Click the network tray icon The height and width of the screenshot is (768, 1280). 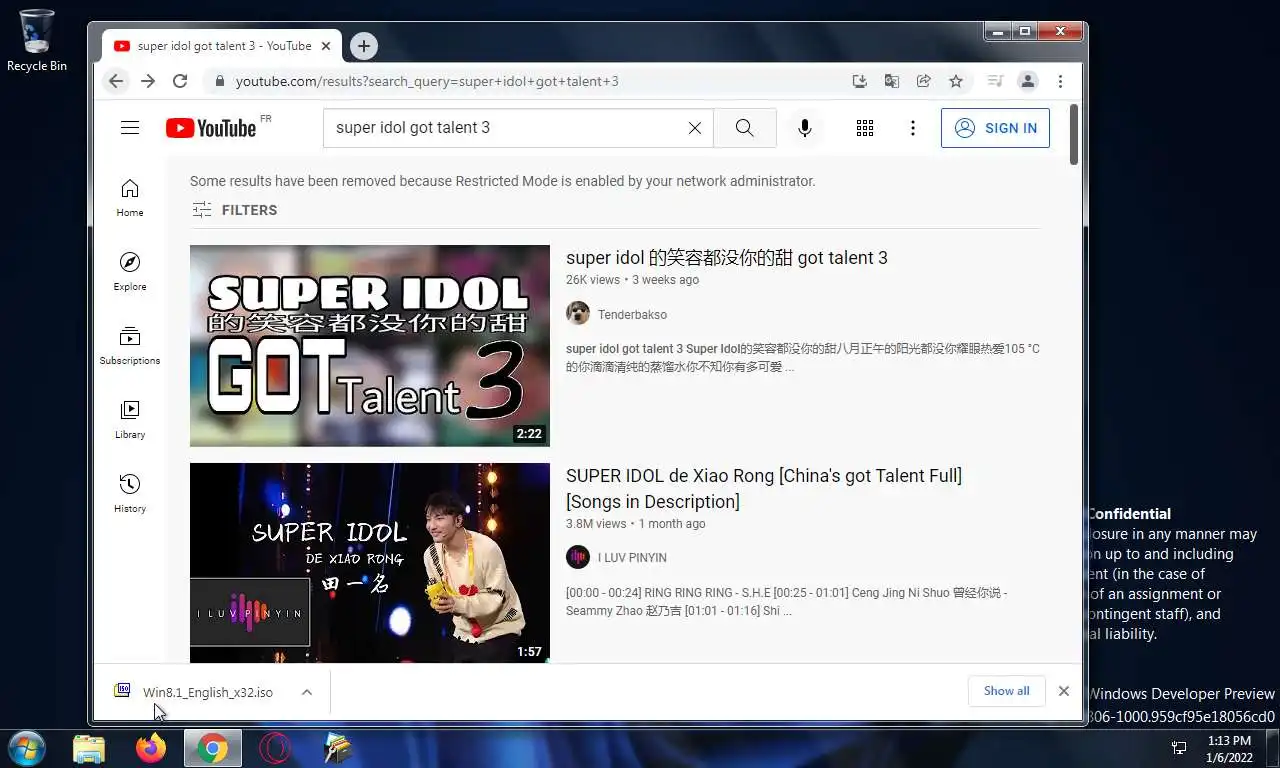[x=1179, y=749]
